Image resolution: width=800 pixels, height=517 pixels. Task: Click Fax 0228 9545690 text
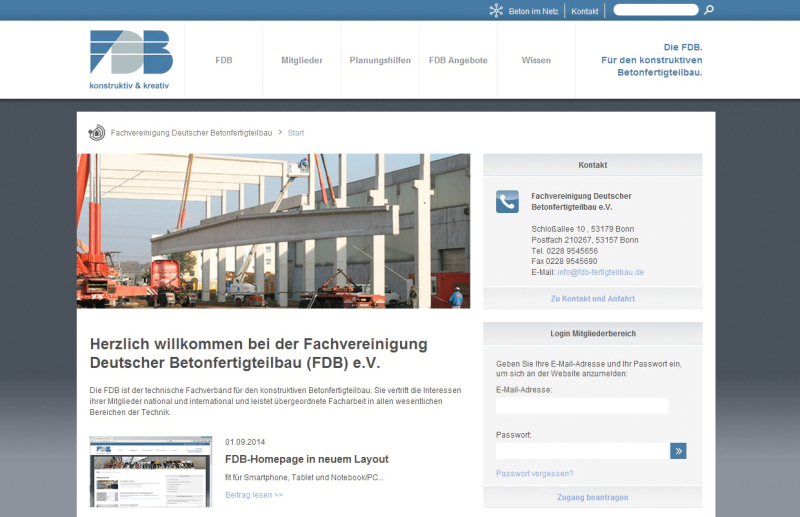564,261
